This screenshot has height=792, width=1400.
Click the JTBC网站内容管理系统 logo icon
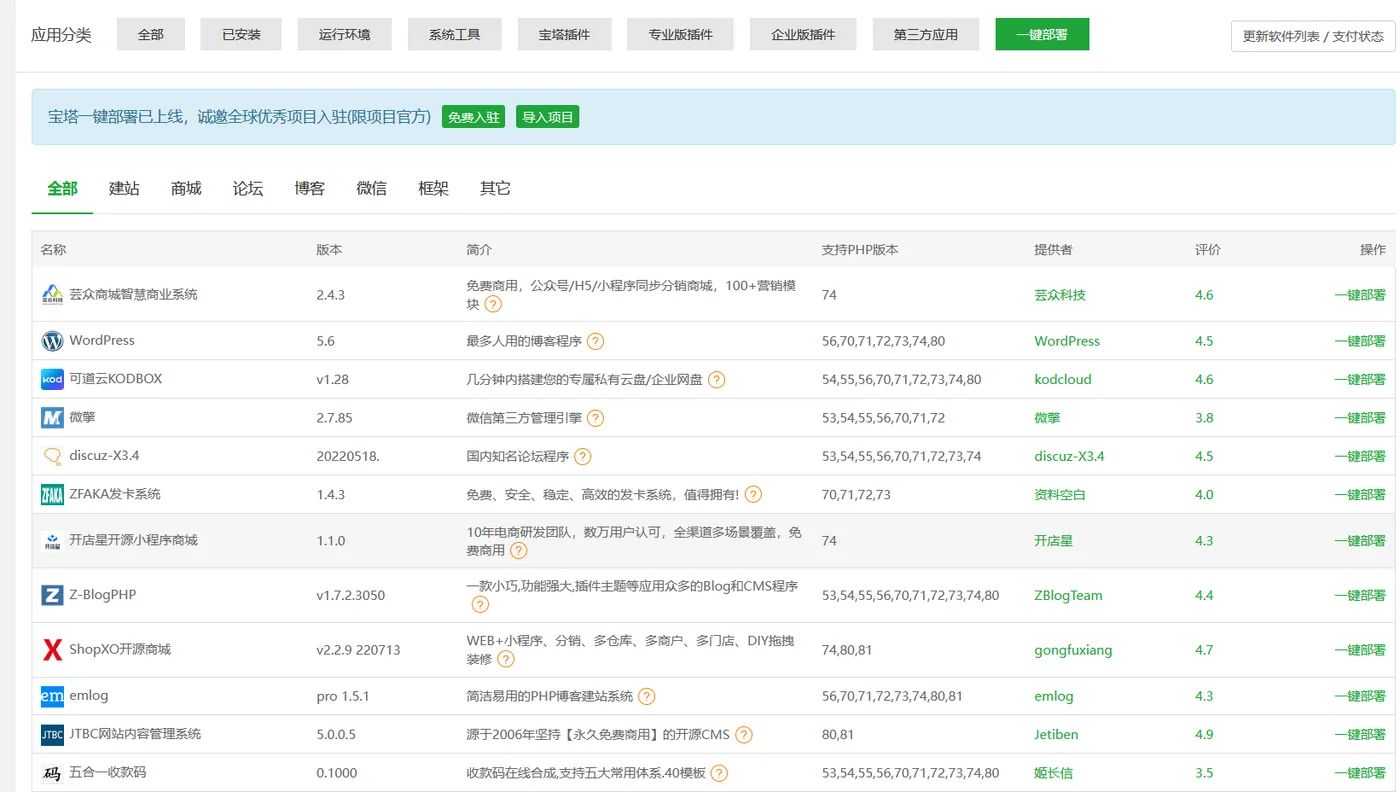click(52, 734)
